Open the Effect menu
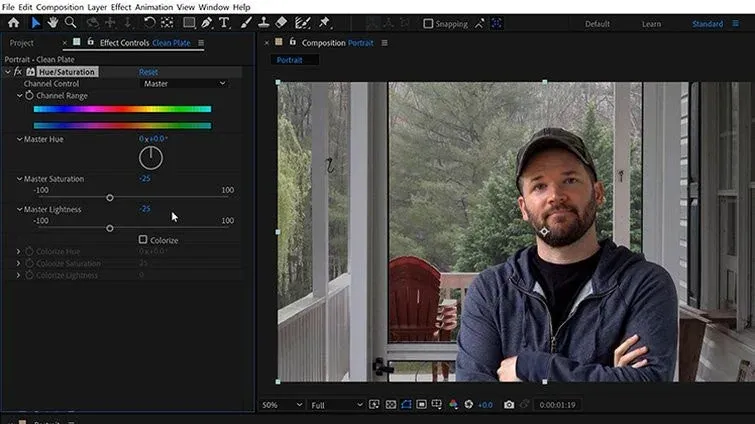 click(x=121, y=7)
